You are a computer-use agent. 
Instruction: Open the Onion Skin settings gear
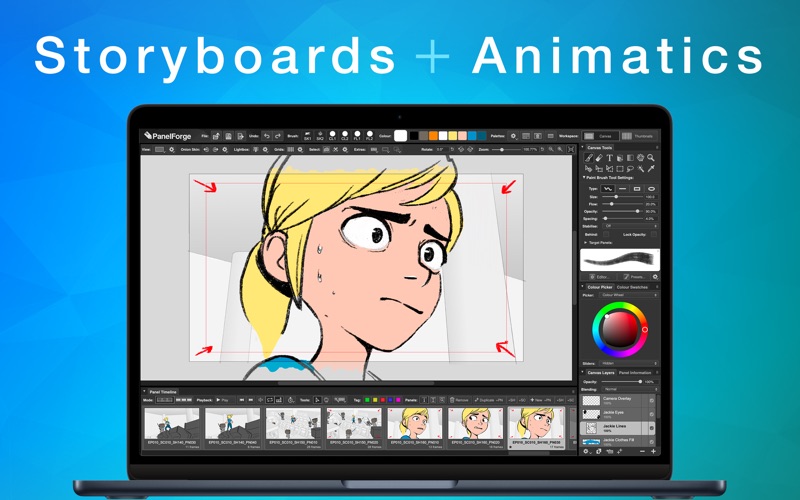click(225, 149)
